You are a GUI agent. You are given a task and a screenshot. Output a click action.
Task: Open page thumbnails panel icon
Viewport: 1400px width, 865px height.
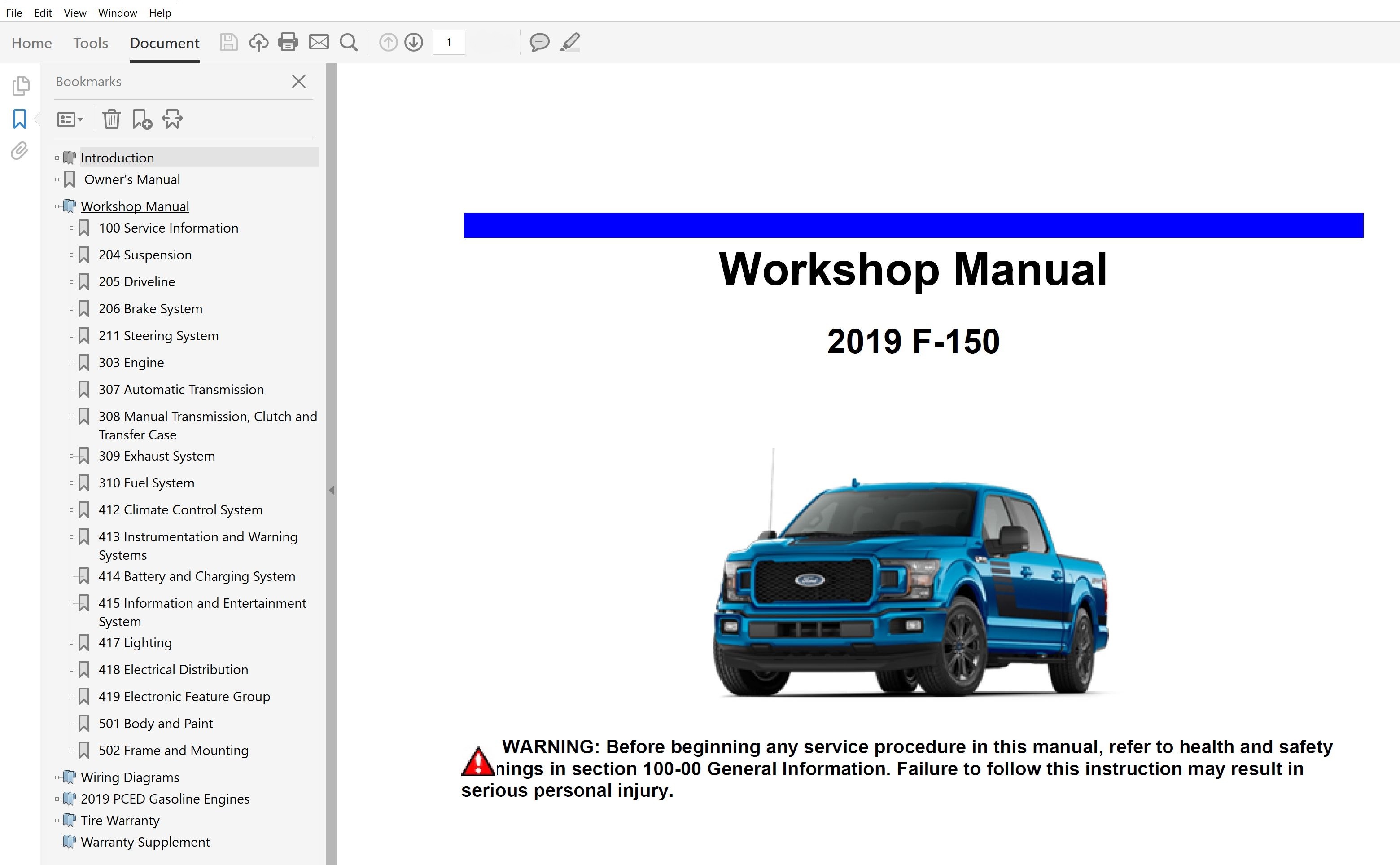pos(21,86)
